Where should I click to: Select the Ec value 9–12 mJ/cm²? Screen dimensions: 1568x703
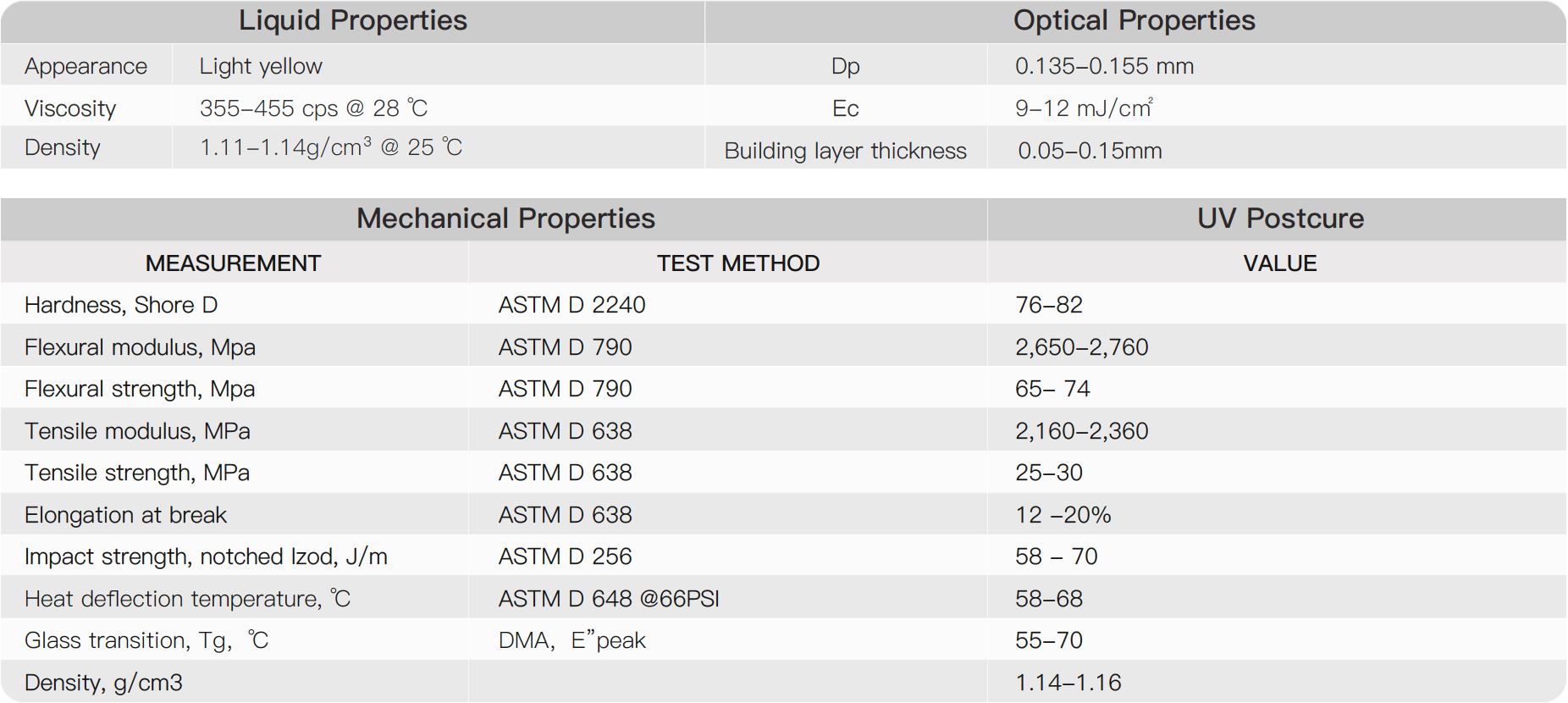pos(1083,108)
